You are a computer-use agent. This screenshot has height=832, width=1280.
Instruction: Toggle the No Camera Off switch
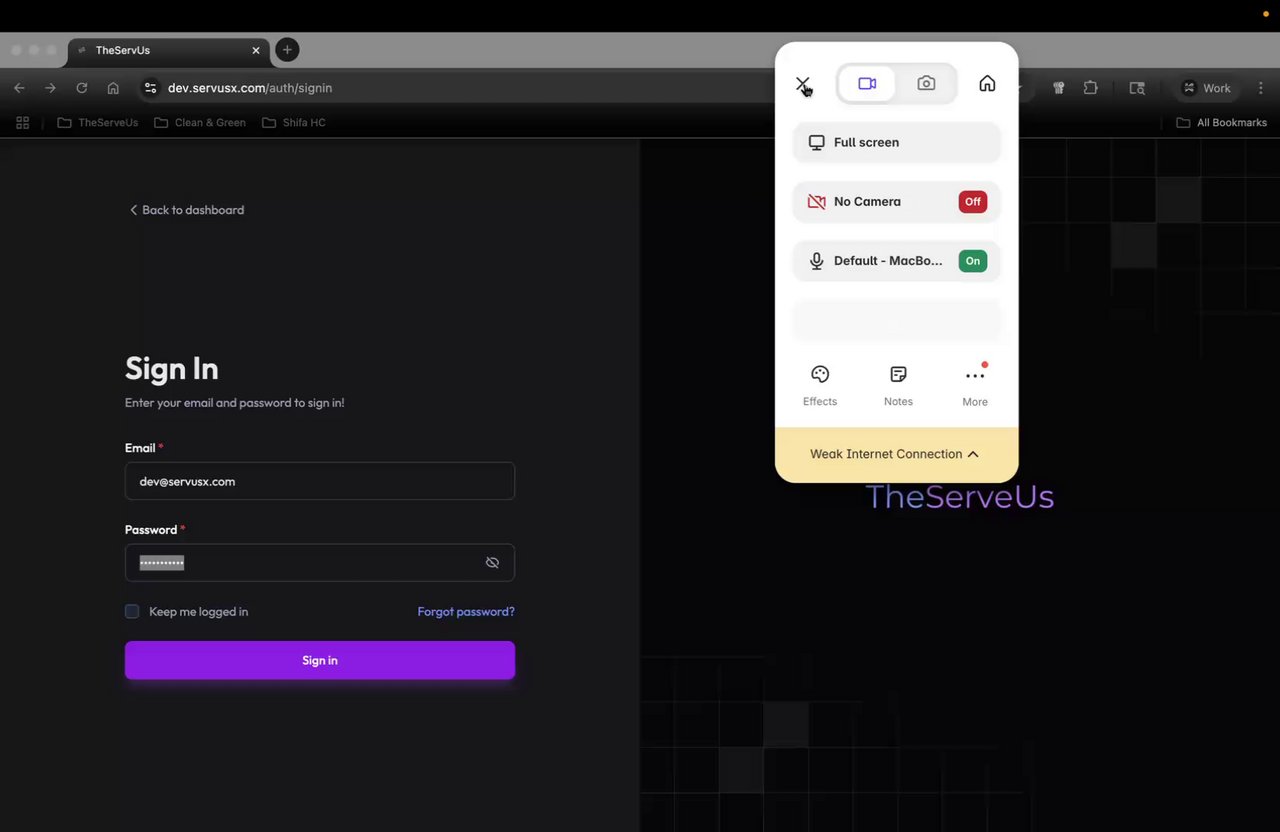(x=972, y=201)
